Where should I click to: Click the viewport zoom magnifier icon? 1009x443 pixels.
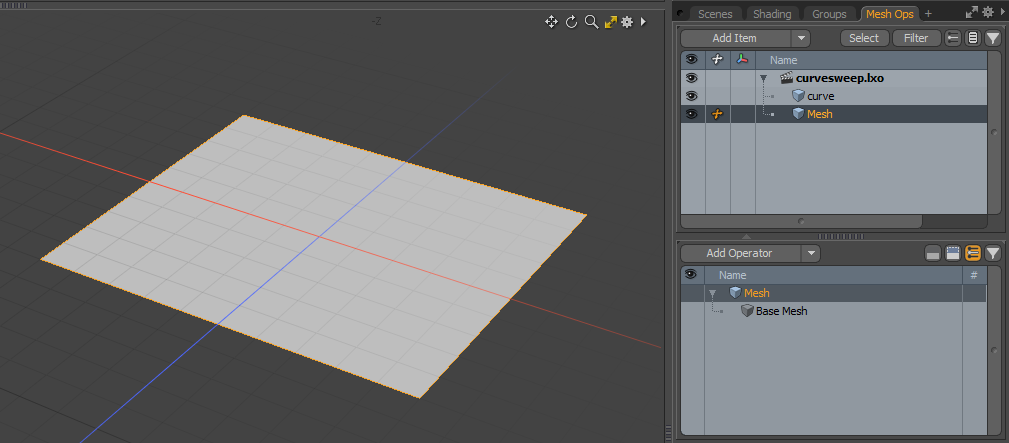click(x=591, y=21)
